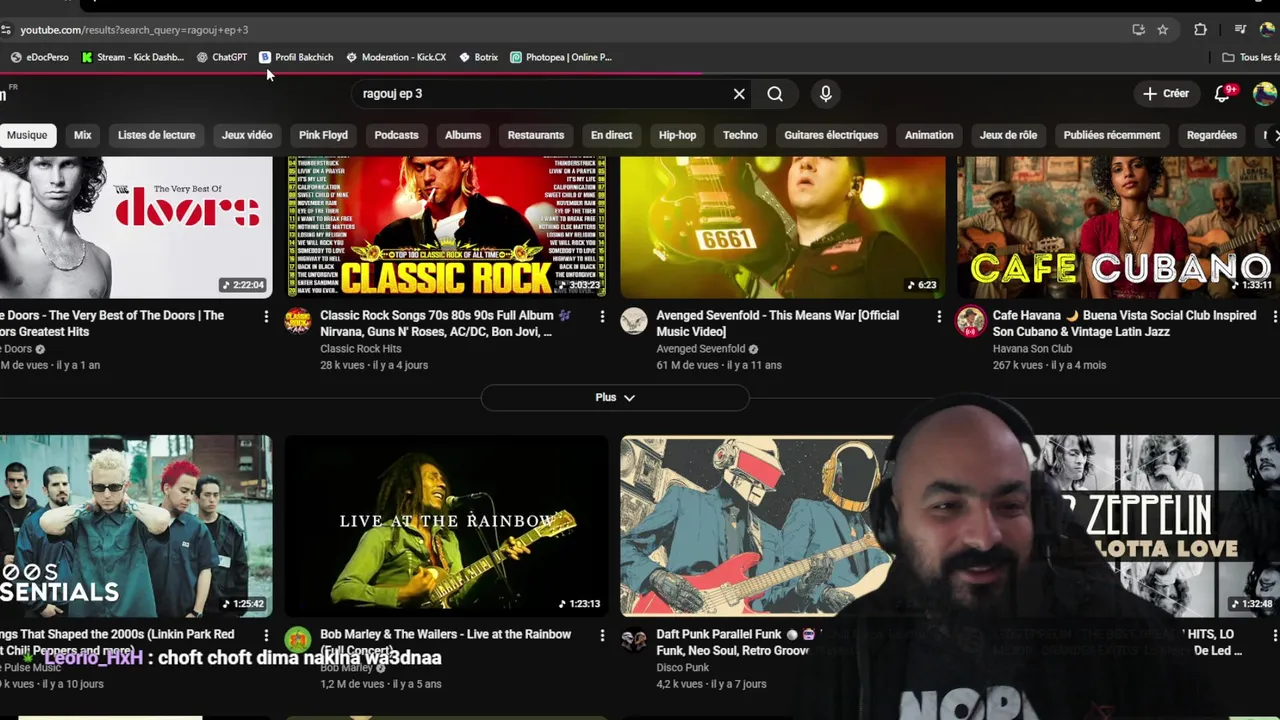Click the Cafe Havana Buena Vista video title
The height and width of the screenshot is (720, 1280).
point(1124,323)
